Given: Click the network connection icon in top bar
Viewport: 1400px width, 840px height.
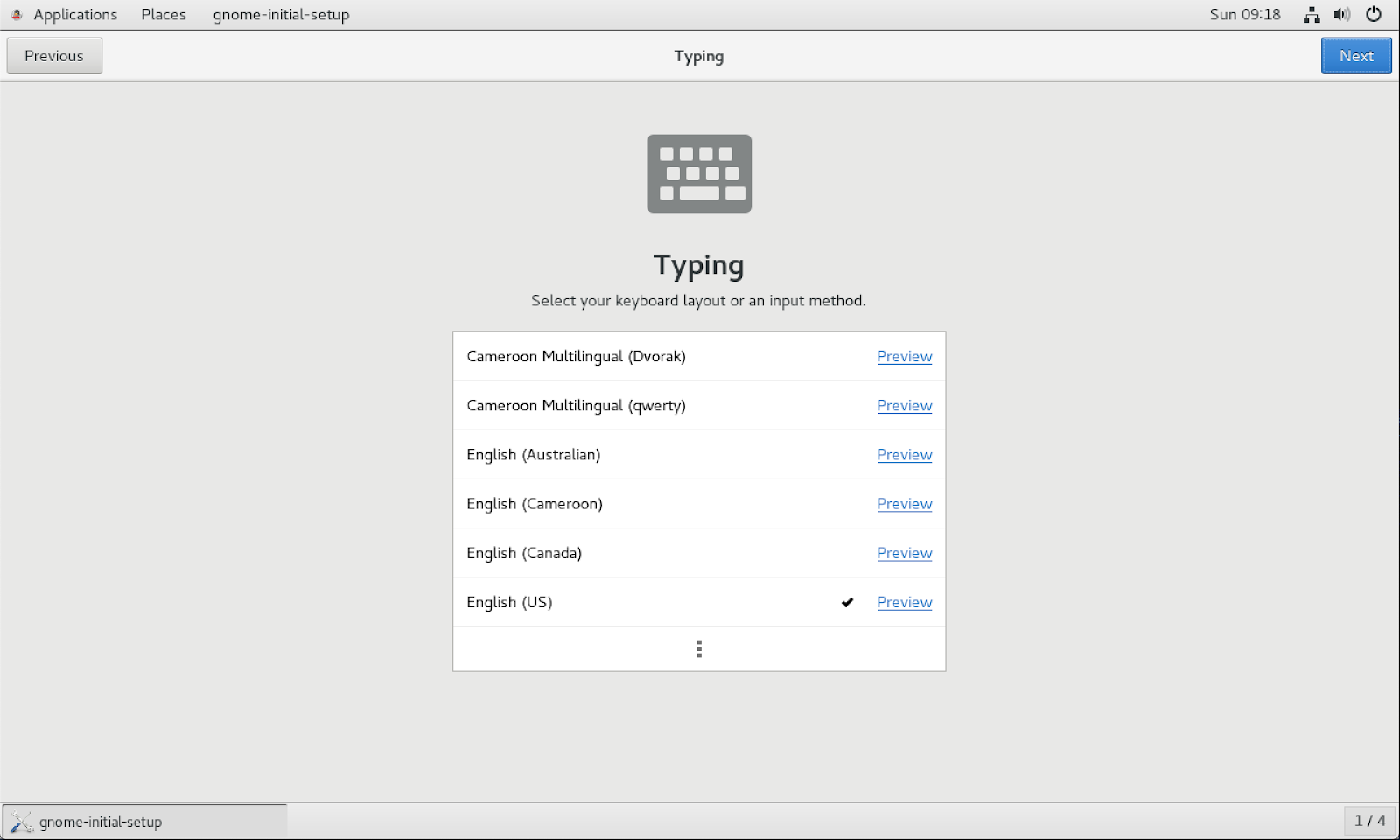Looking at the screenshot, I should 1312,14.
